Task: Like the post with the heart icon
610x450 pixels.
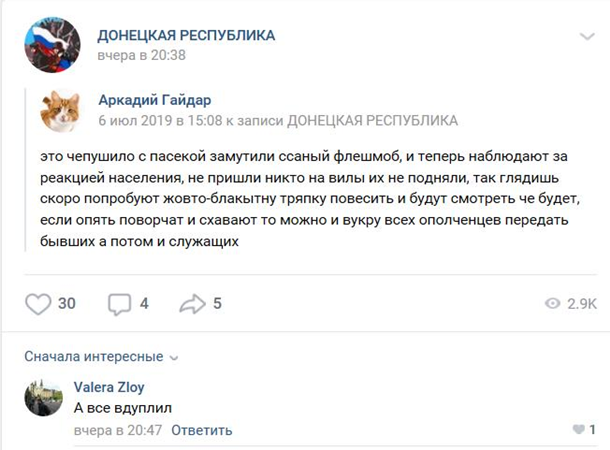Action: tap(38, 304)
